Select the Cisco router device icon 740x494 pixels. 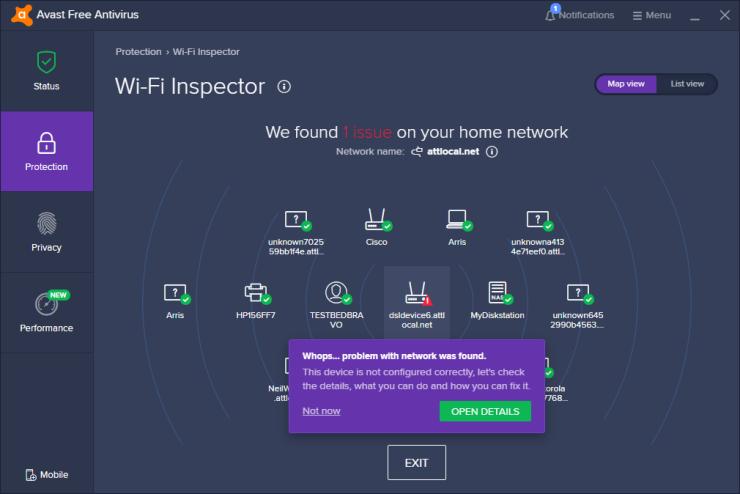(377, 220)
